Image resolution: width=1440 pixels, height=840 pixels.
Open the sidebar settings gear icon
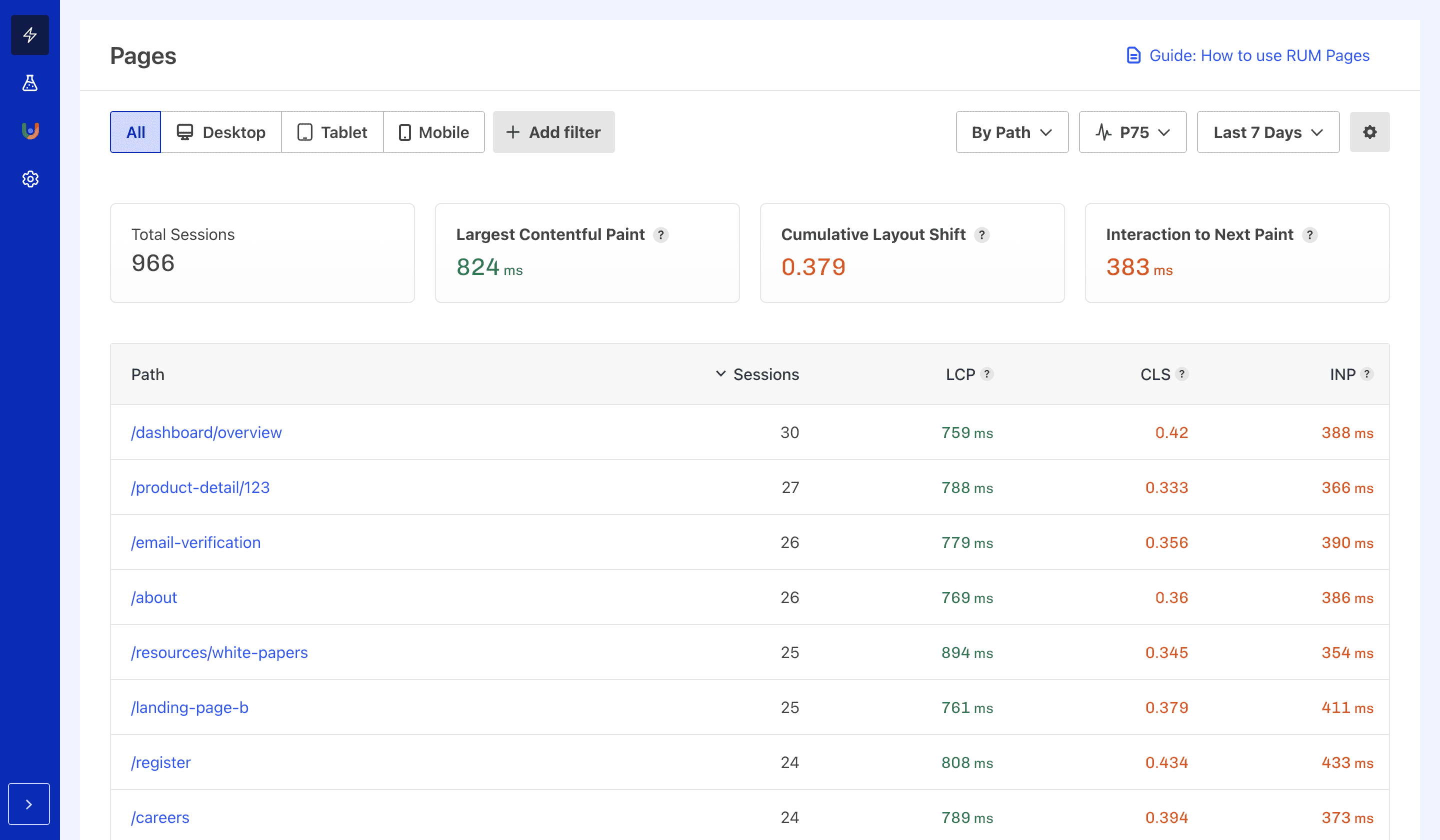29,179
